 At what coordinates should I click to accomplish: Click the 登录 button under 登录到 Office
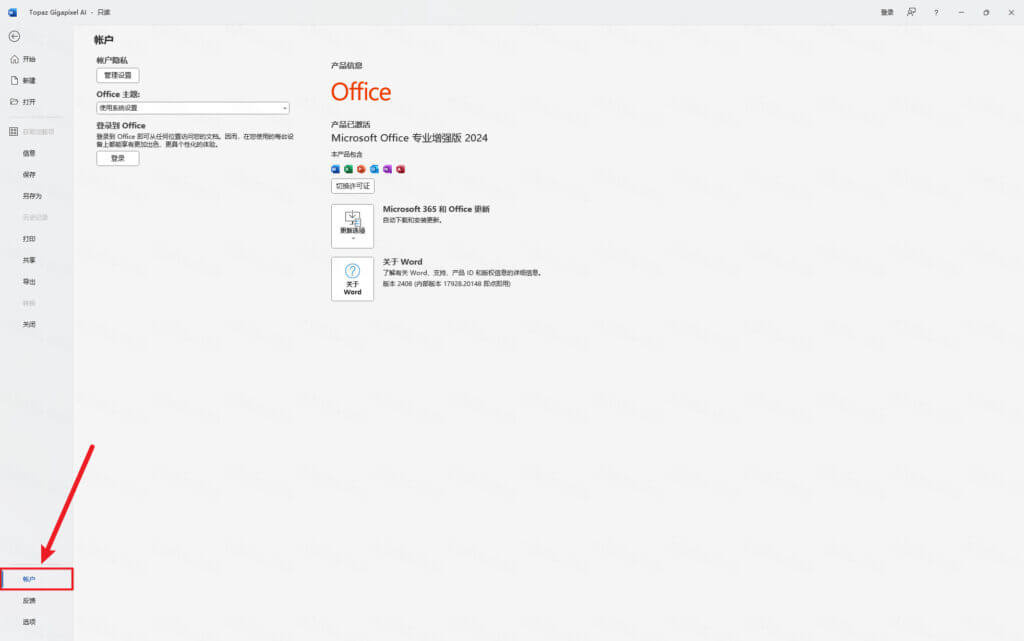pos(118,158)
